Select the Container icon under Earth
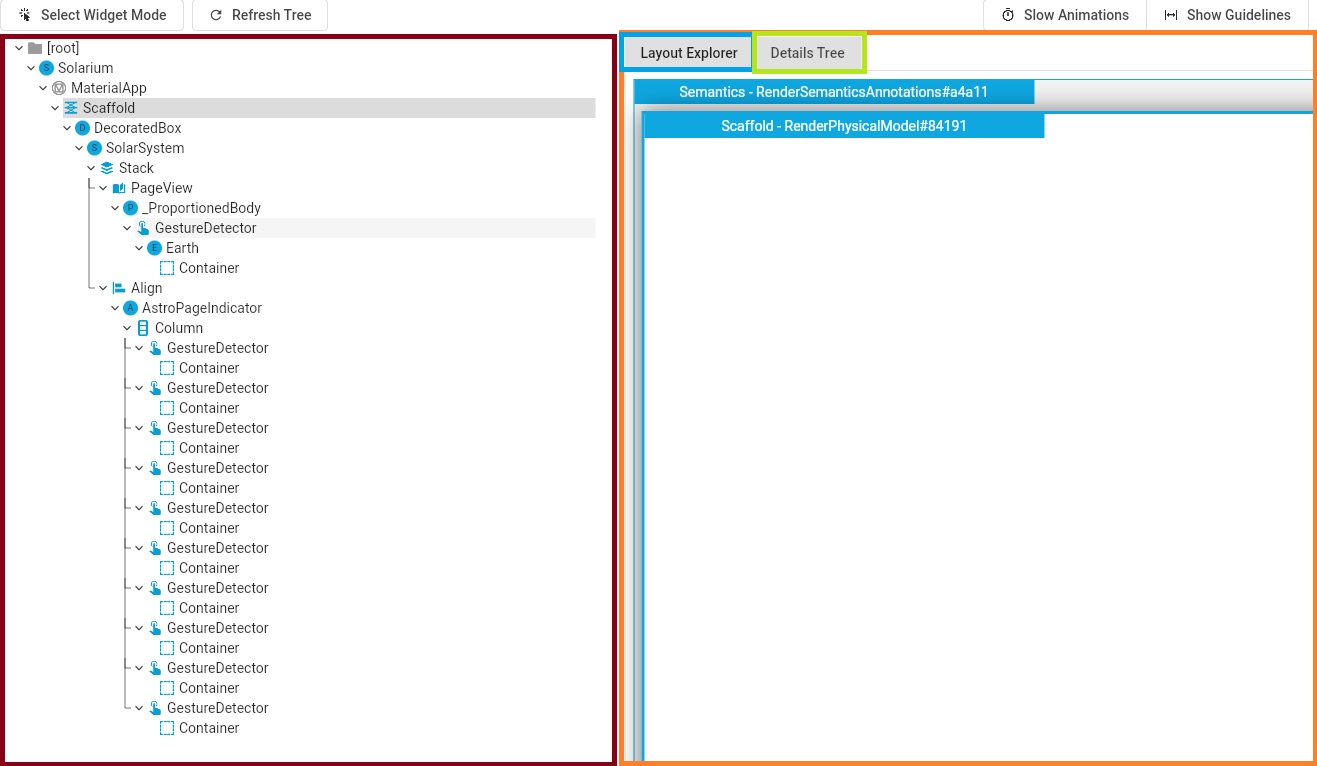 tap(166, 268)
